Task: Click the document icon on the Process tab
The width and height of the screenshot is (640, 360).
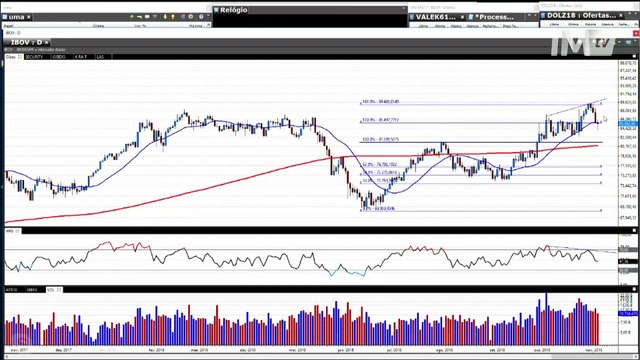Action: 471,17
